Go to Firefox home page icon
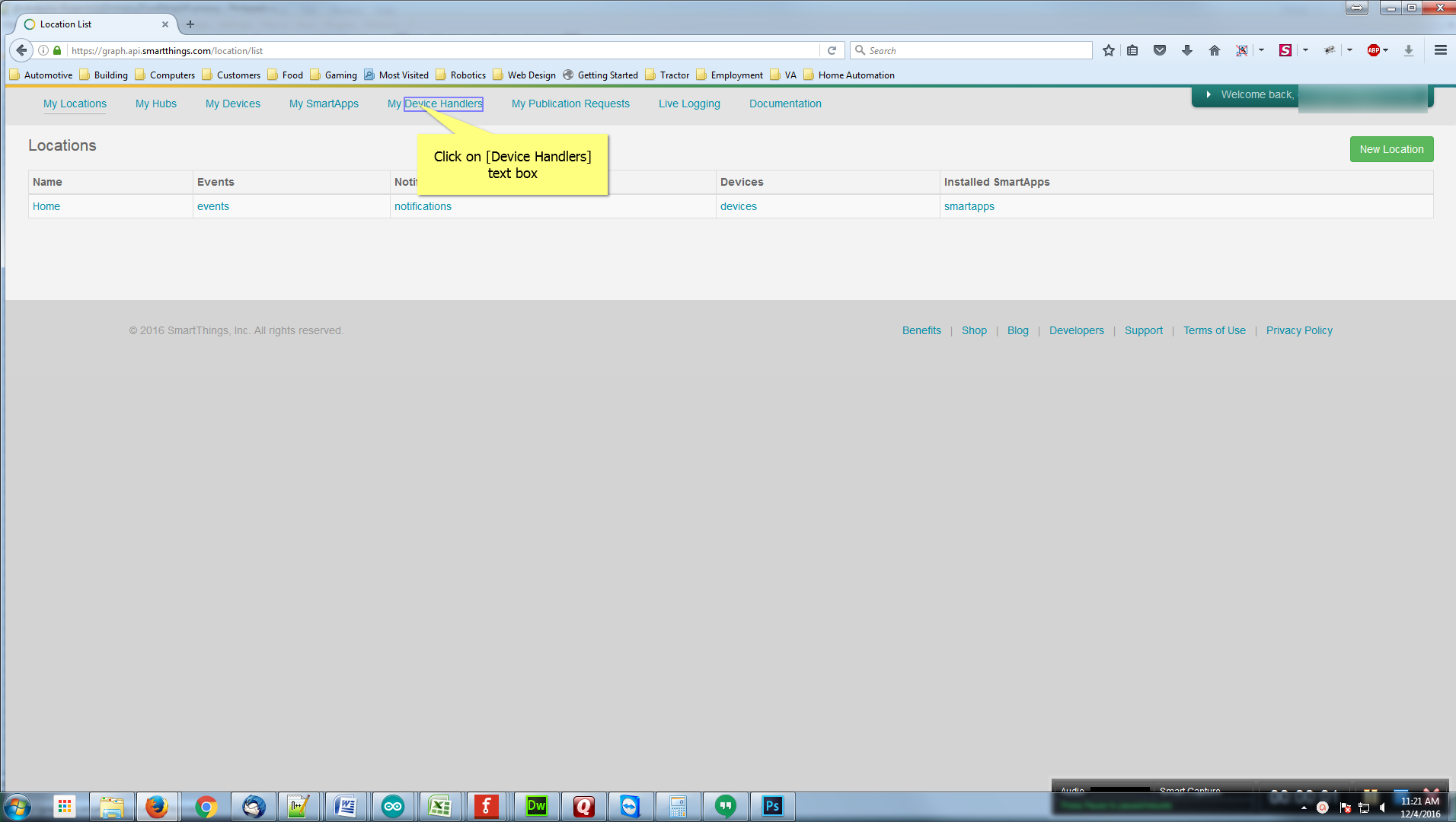The image size is (1456, 822). tap(1215, 50)
